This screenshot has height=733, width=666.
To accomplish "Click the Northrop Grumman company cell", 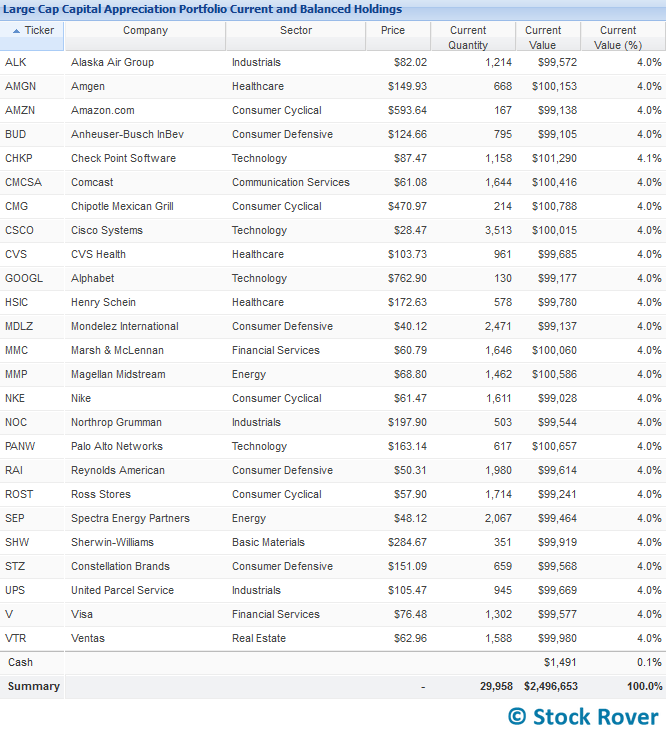I will point(116,422).
